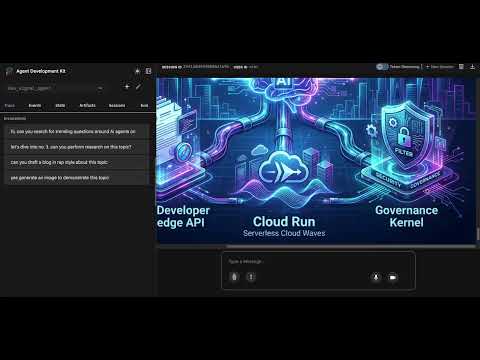Click the theme toggle icon beside the Agent Development Kit title

137,71
